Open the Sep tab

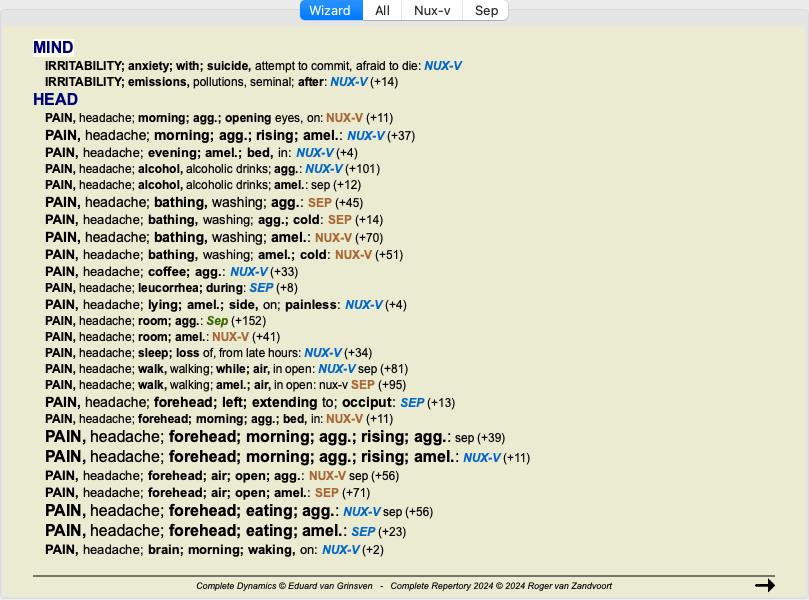[x=486, y=10]
